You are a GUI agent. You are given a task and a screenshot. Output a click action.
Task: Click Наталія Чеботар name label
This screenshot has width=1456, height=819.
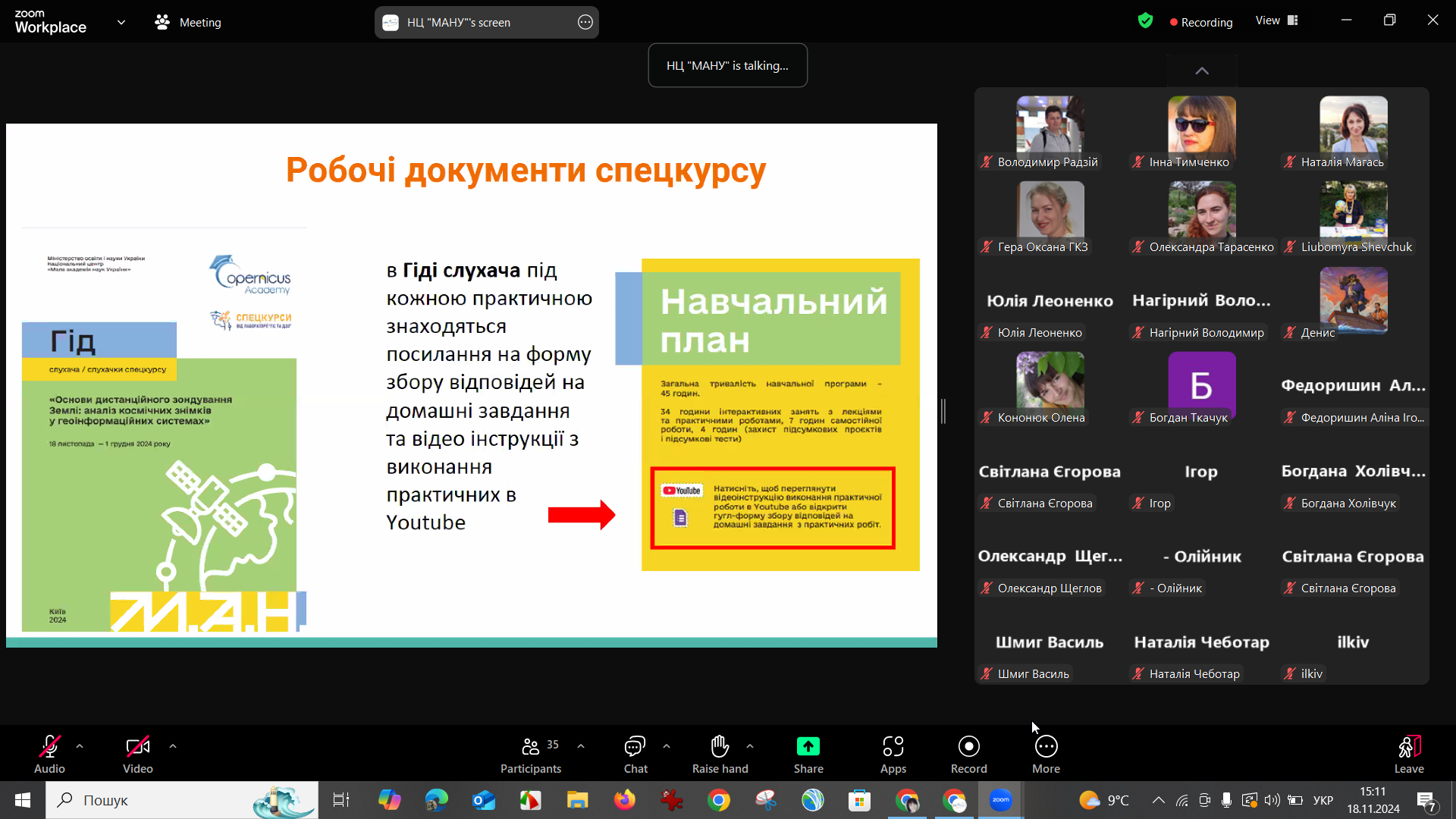click(x=1194, y=673)
